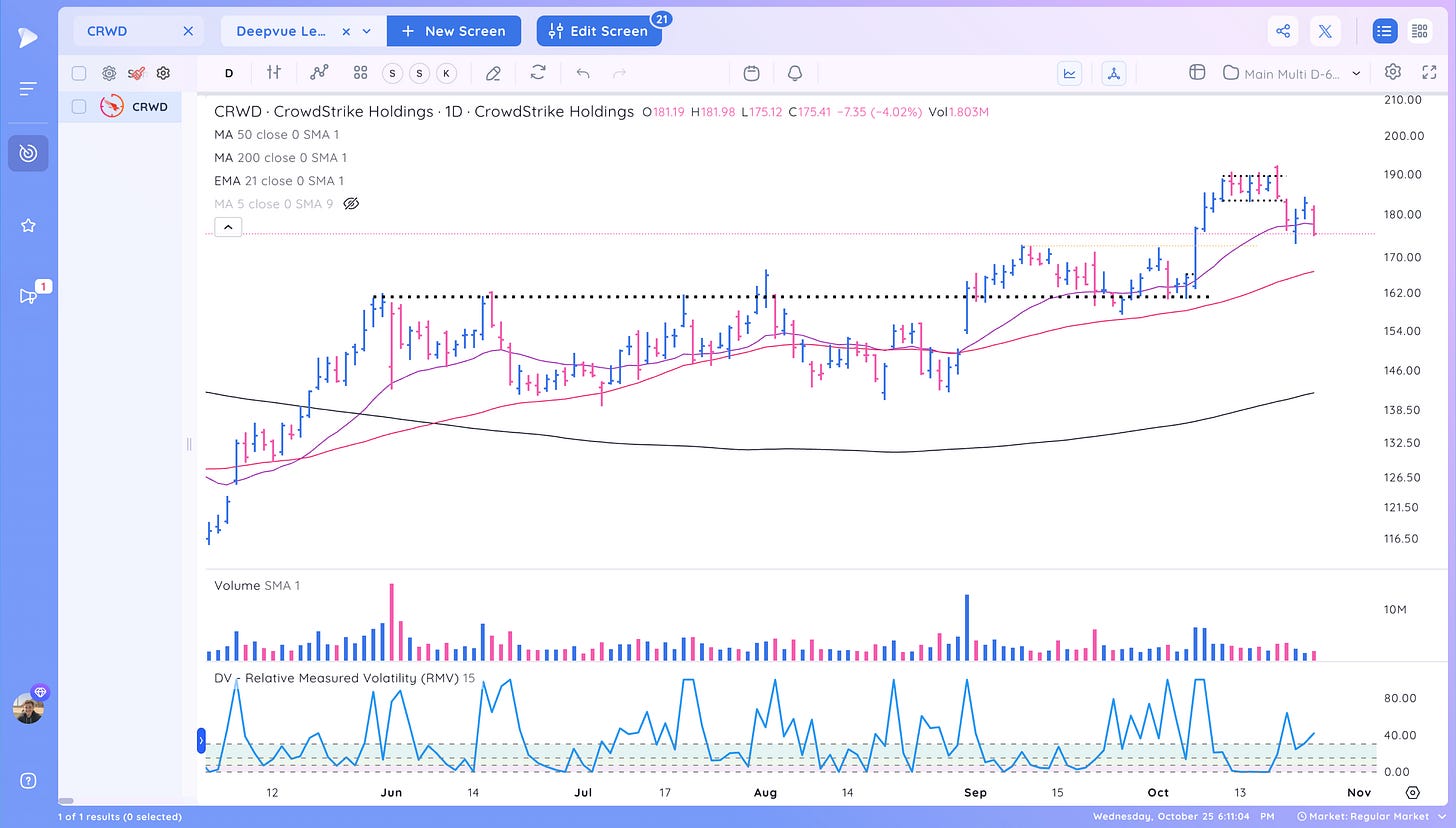Open the star favorites icon in sidebar

[28, 226]
